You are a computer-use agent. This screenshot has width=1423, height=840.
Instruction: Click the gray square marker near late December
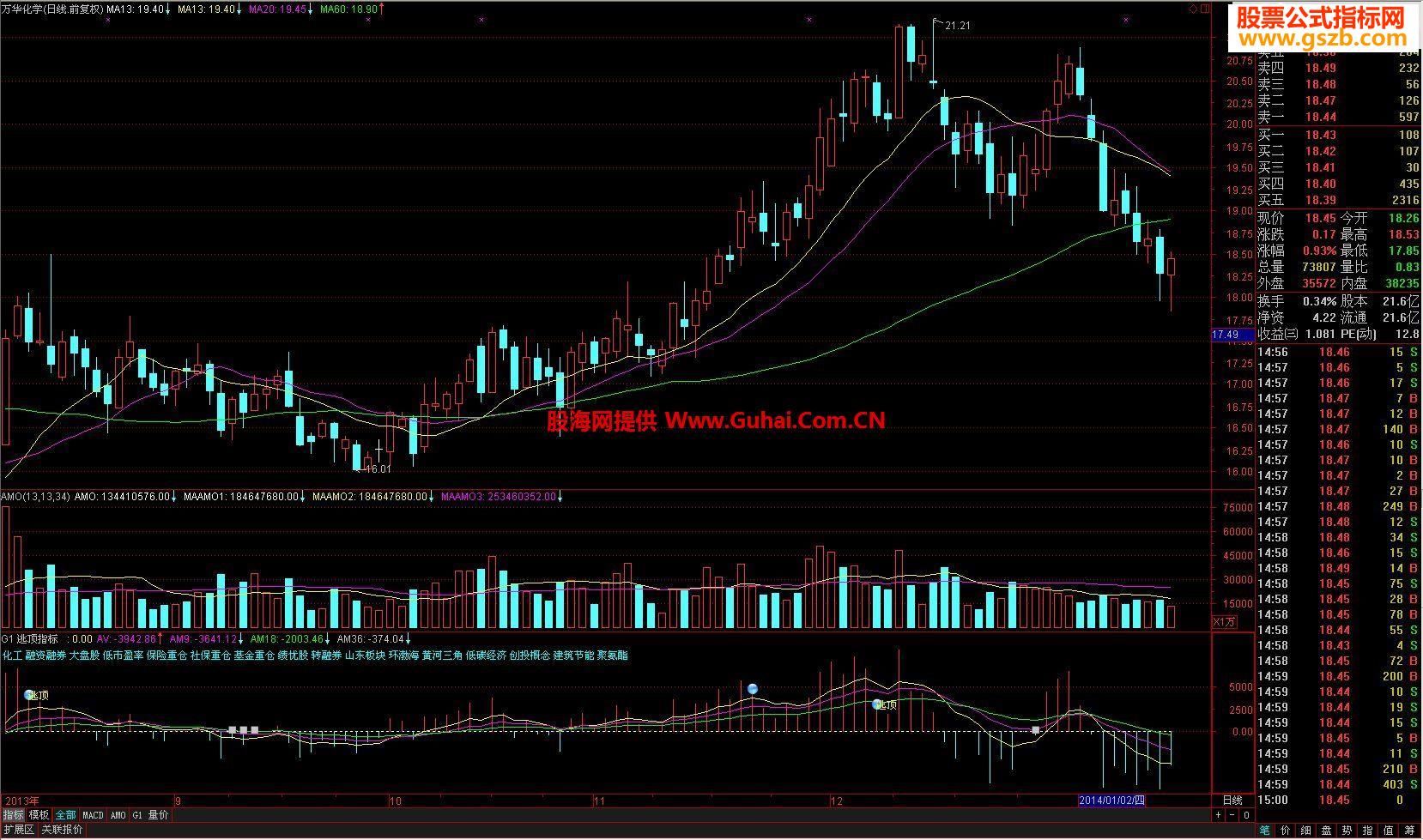[x=1036, y=730]
